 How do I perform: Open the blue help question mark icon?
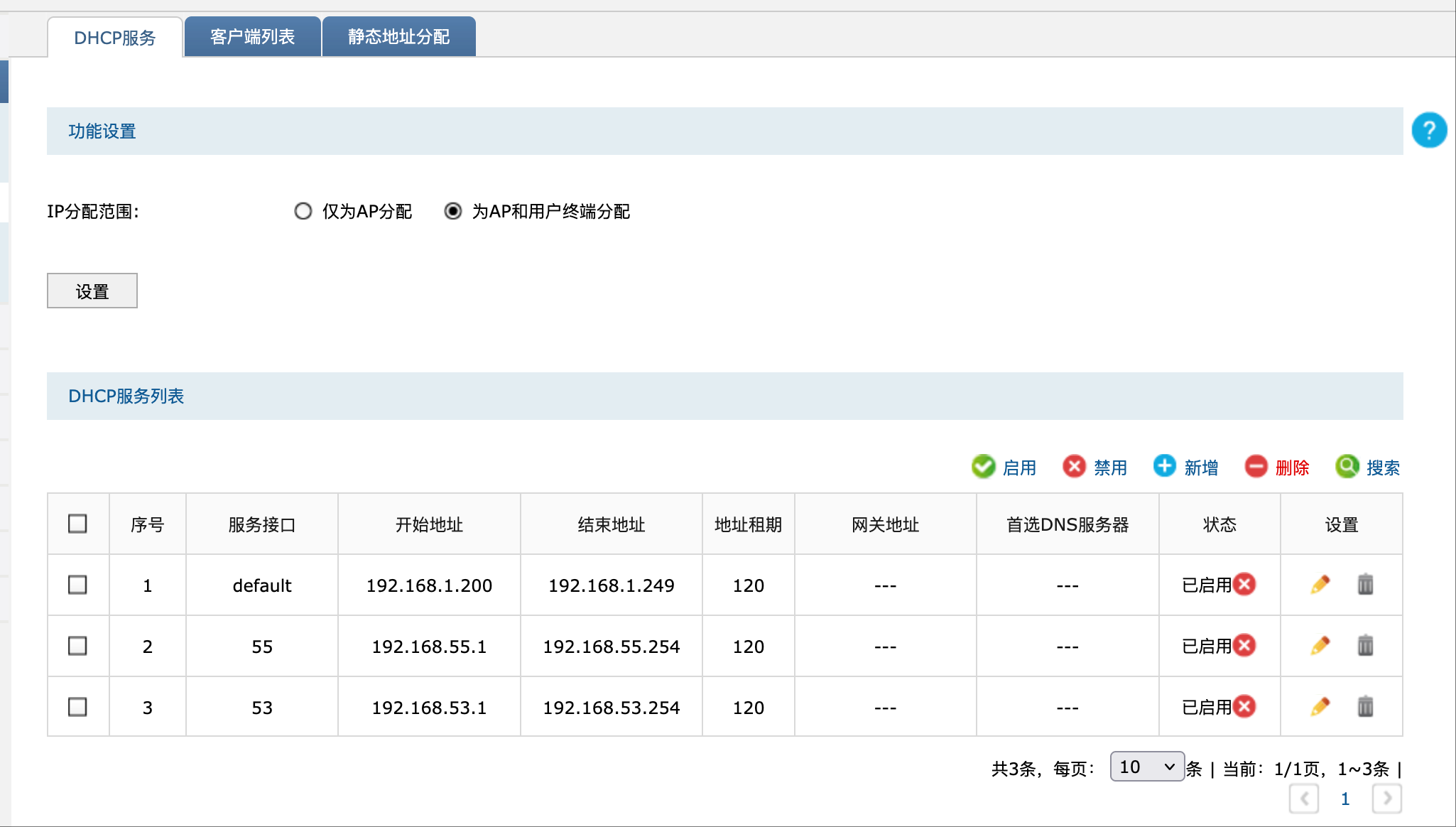pyautogui.click(x=1429, y=130)
